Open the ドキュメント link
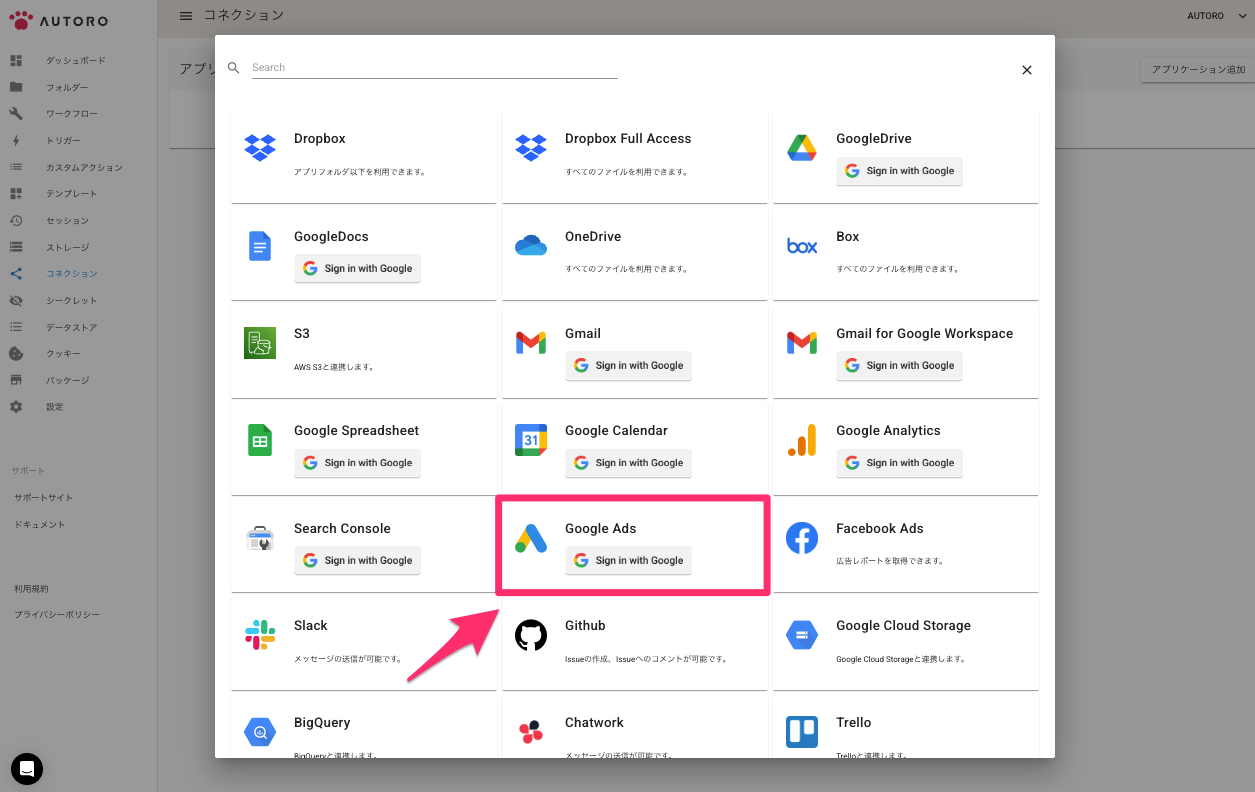The image size is (1255, 792). point(39,525)
